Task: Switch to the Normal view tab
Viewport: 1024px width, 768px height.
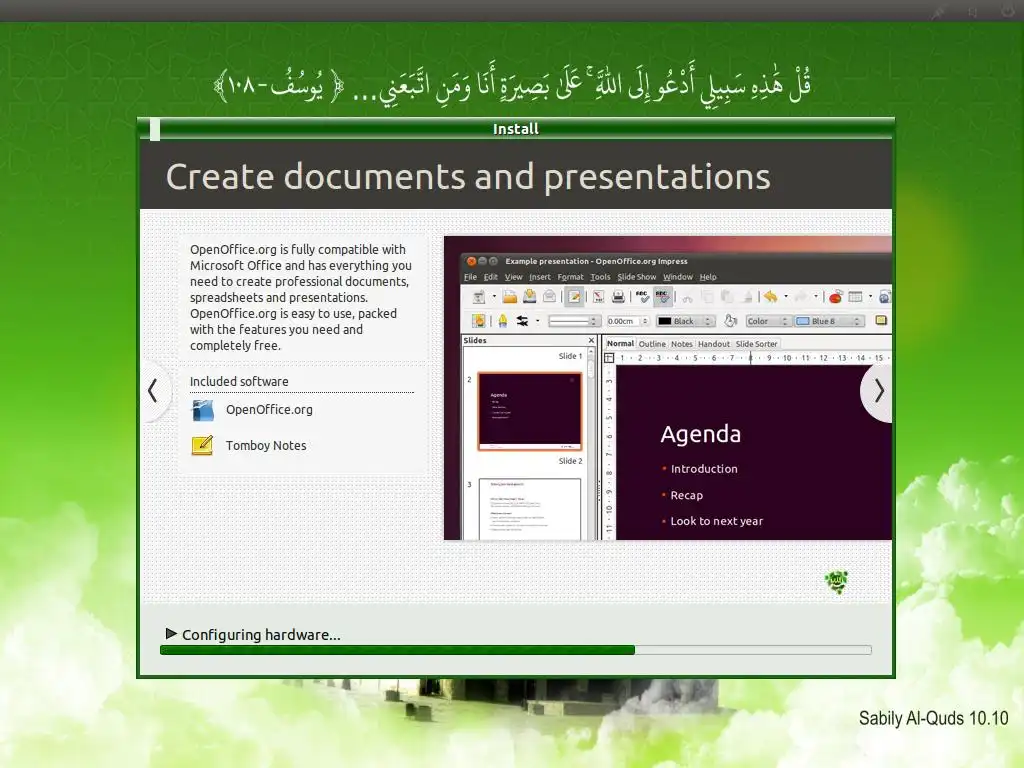Action: click(620, 344)
